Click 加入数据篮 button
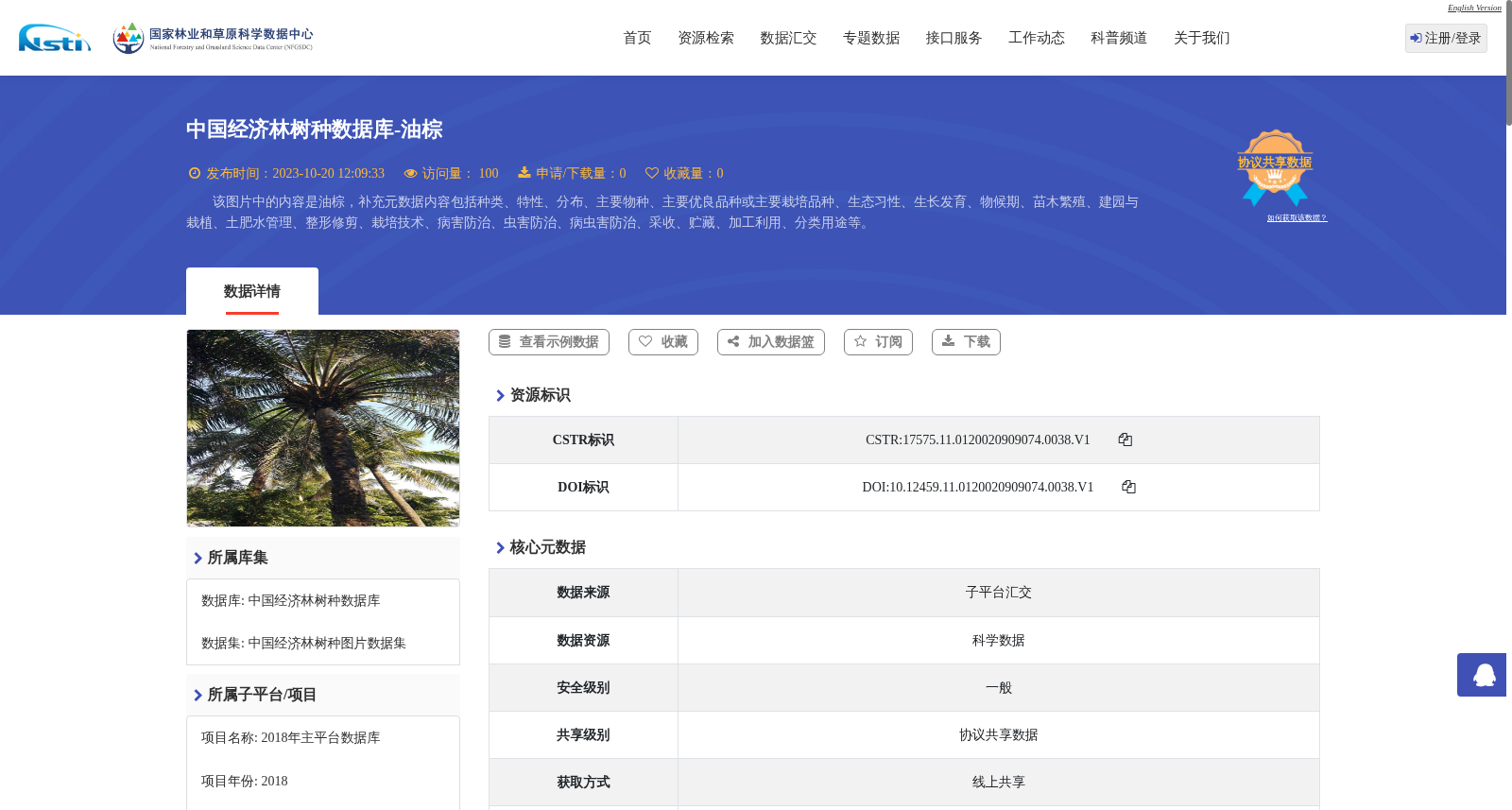This screenshot has width=1512, height=810. 771,342
